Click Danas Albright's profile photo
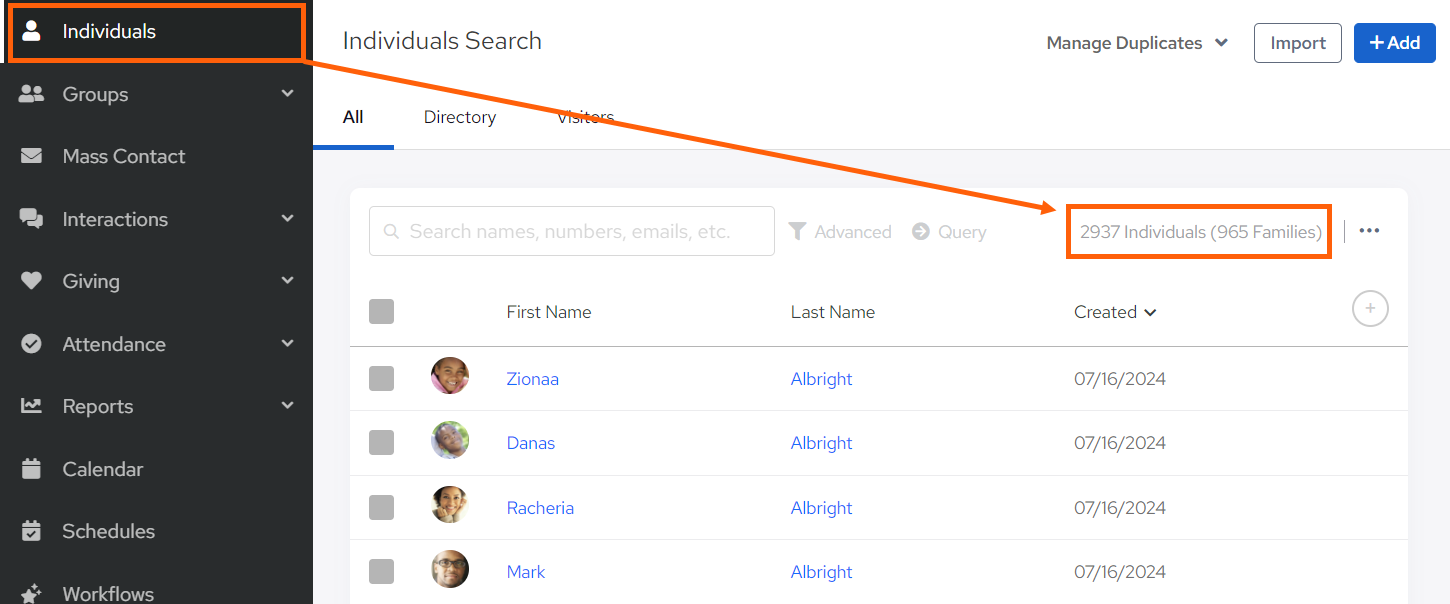 pos(450,440)
